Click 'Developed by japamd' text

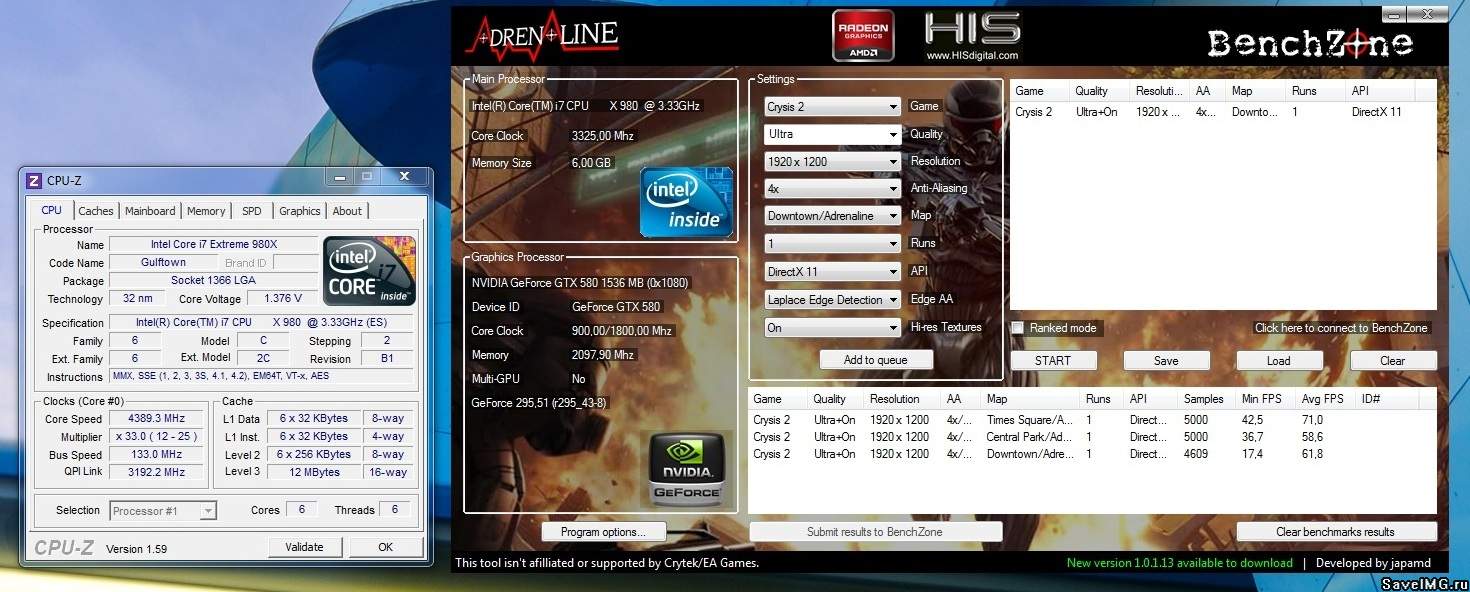pos(1373,563)
